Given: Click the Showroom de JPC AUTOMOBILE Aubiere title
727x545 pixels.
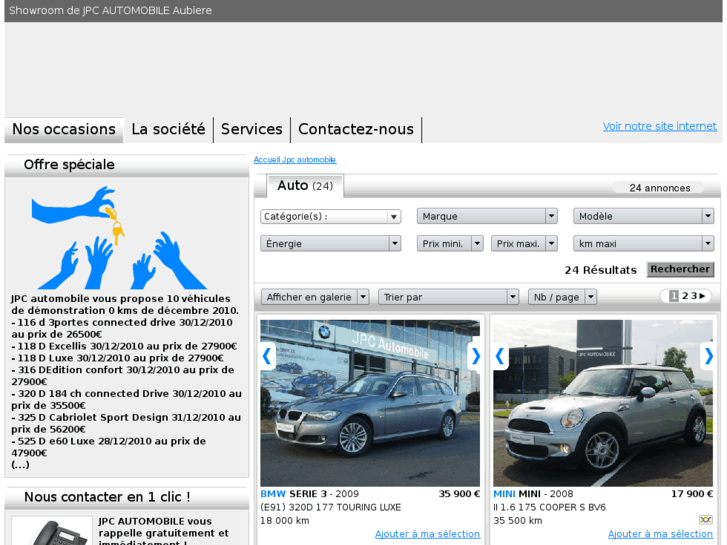Looking at the screenshot, I should click(x=110, y=10).
